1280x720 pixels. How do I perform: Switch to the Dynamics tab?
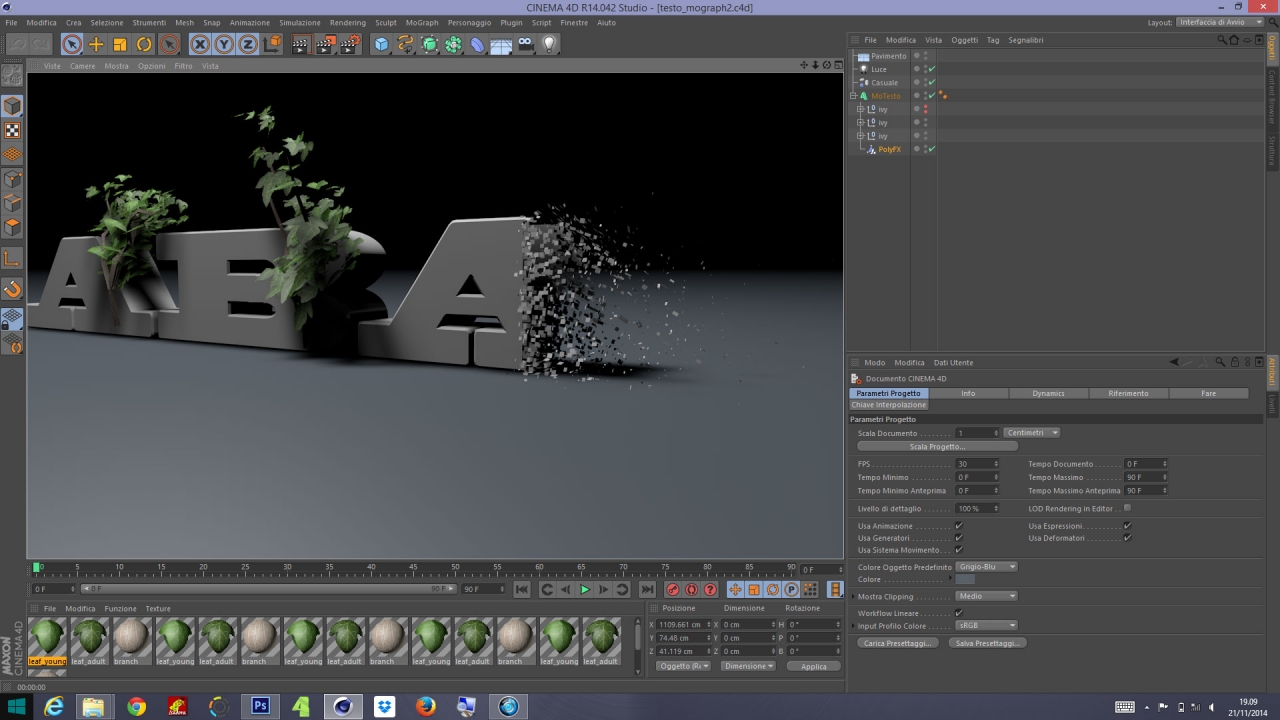pyautogui.click(x=1048, y=393)
